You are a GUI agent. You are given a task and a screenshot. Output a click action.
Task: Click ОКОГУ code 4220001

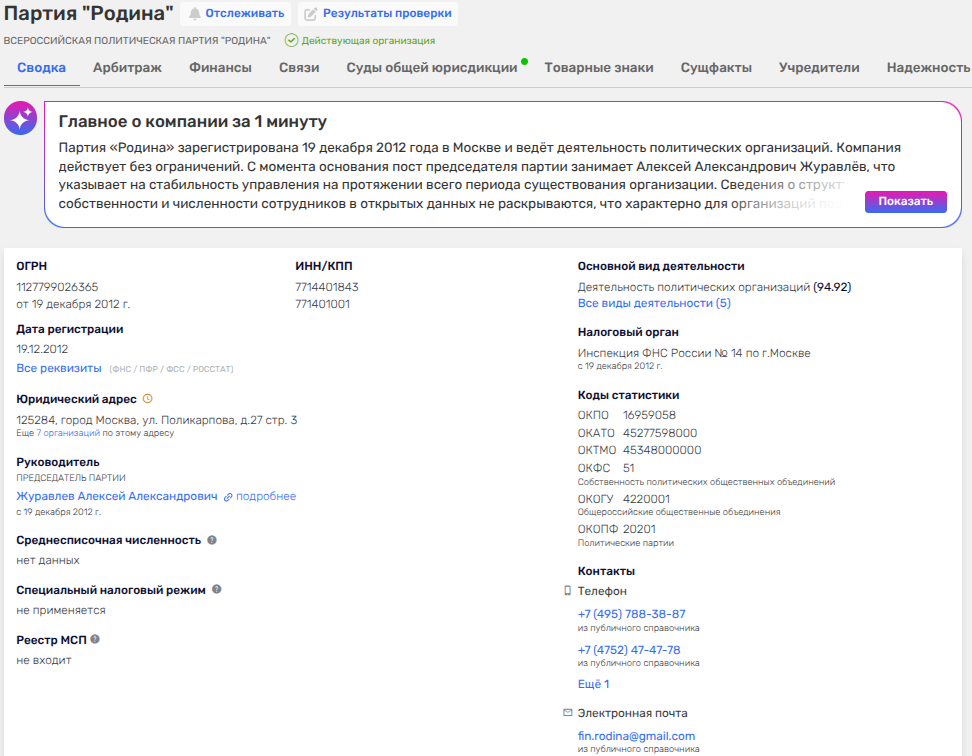(x=646, y=499)
